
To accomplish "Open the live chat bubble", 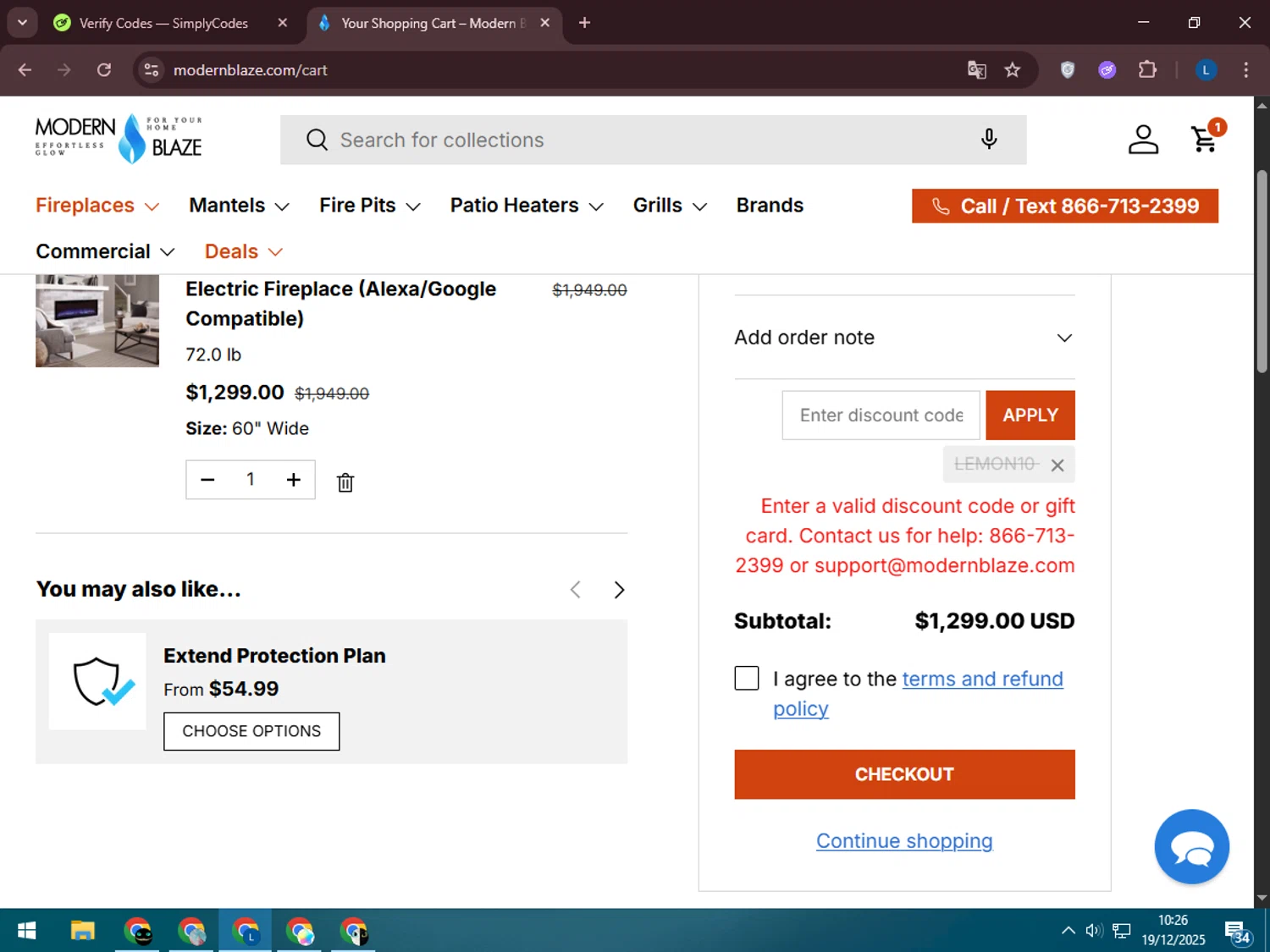I will coord(1191,847).
